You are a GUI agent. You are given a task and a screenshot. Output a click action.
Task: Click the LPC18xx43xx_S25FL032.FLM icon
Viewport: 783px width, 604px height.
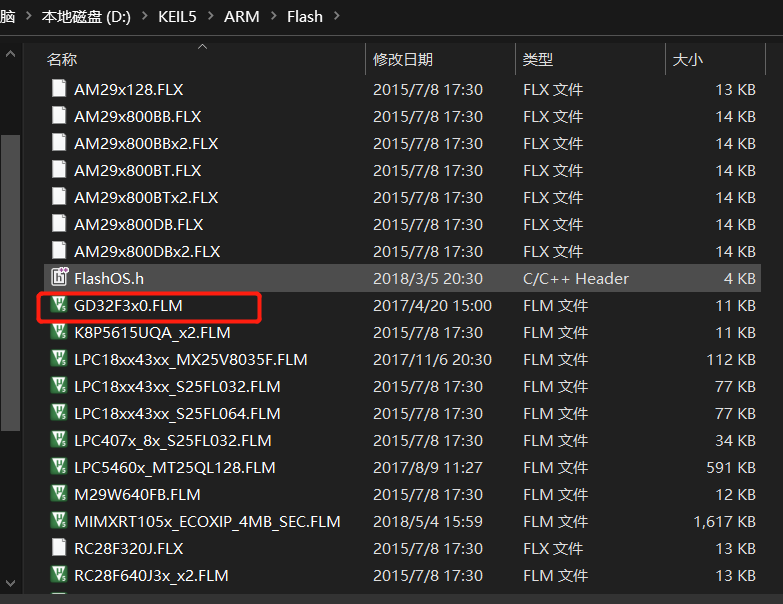pyautogui.click(x=59, y=385)
